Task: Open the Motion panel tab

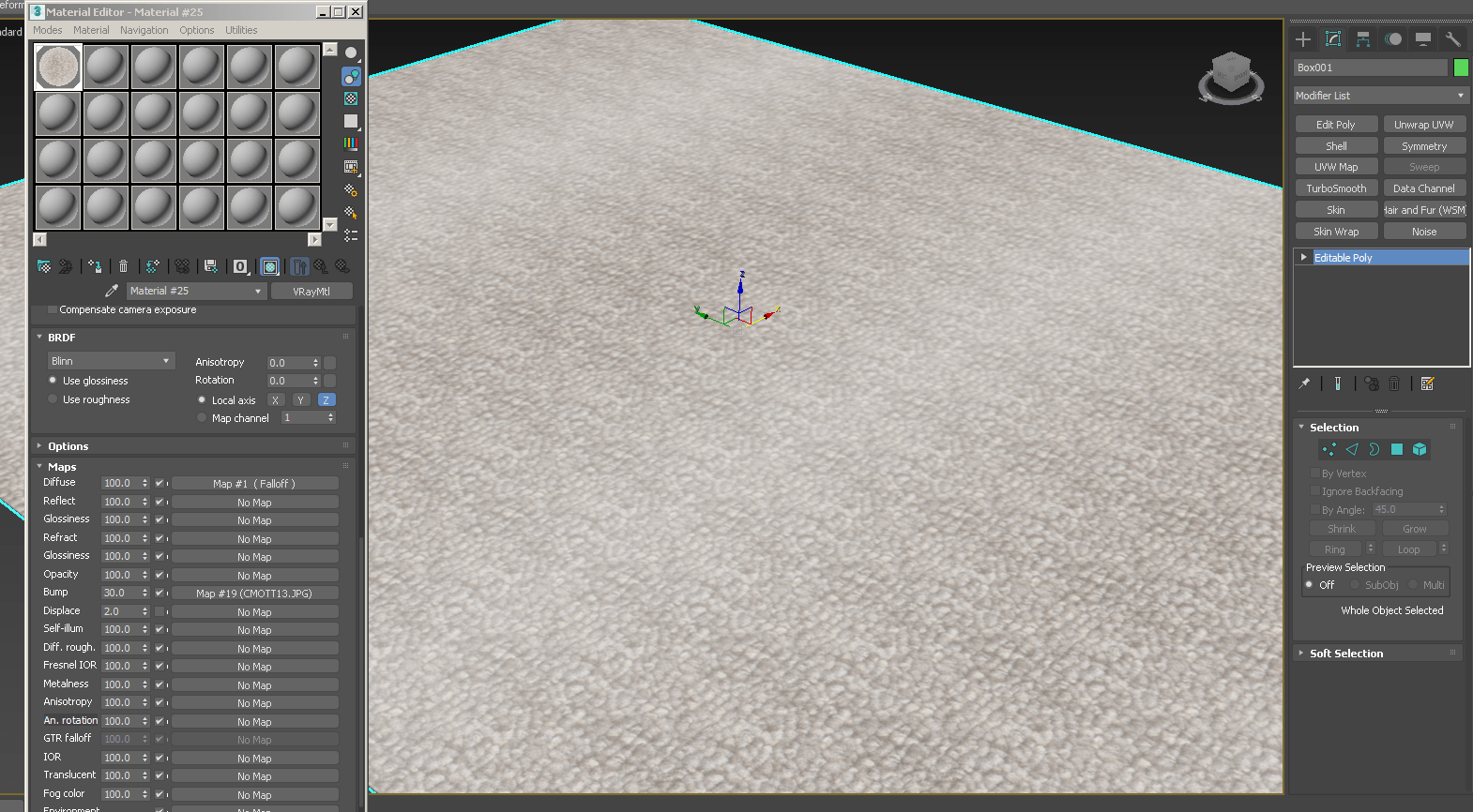Action: click(x=1393, y=38)
